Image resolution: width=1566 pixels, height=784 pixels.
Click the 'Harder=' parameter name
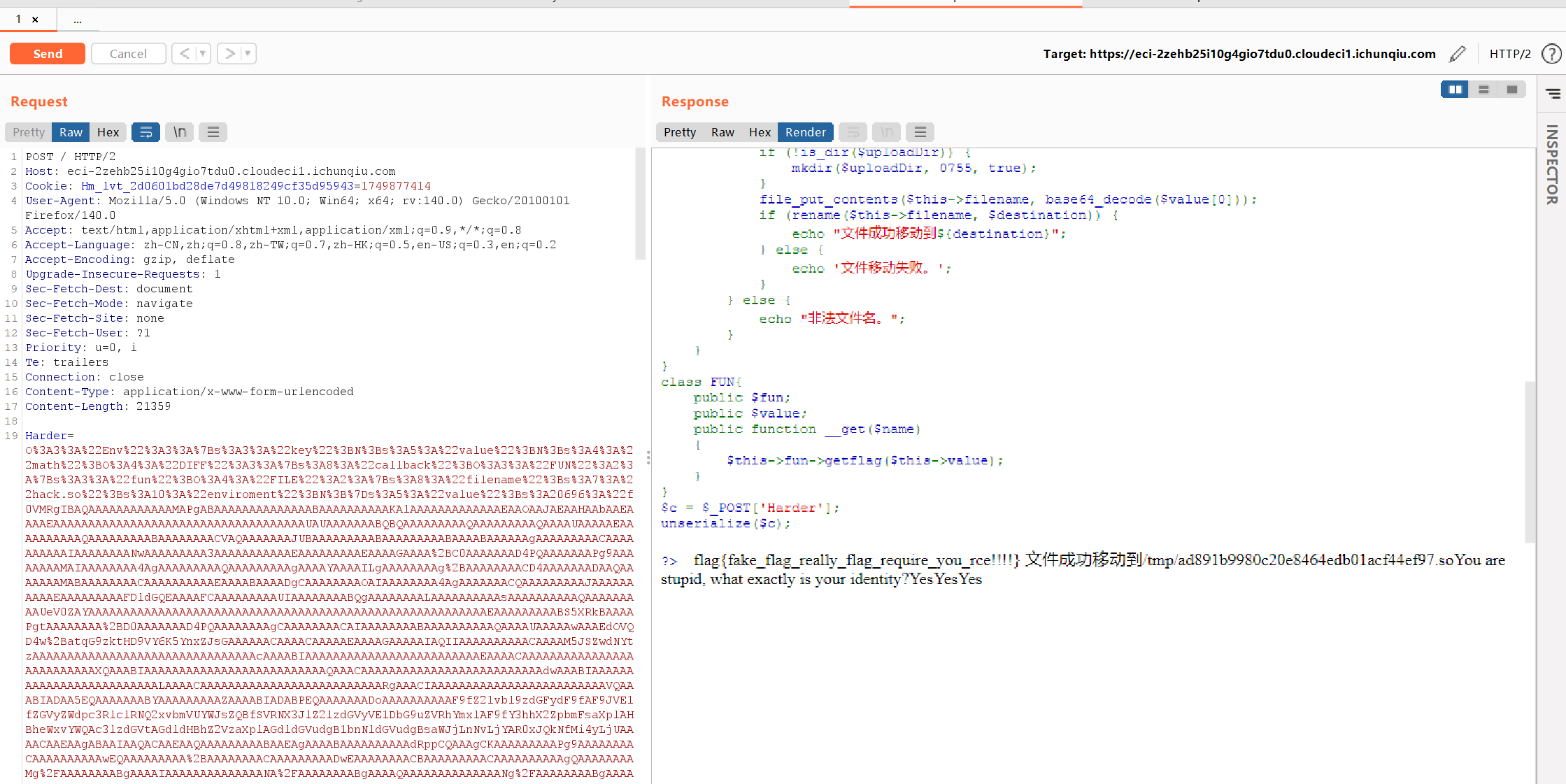[x=49, y=436]
